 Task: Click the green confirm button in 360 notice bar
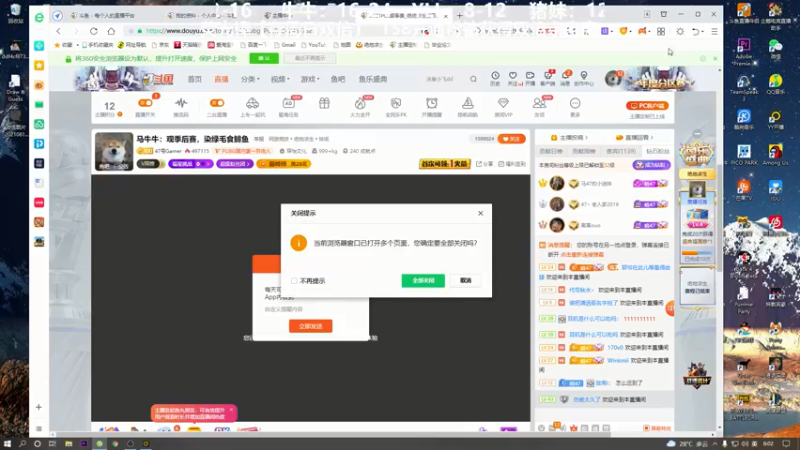[x=264, y=58]
